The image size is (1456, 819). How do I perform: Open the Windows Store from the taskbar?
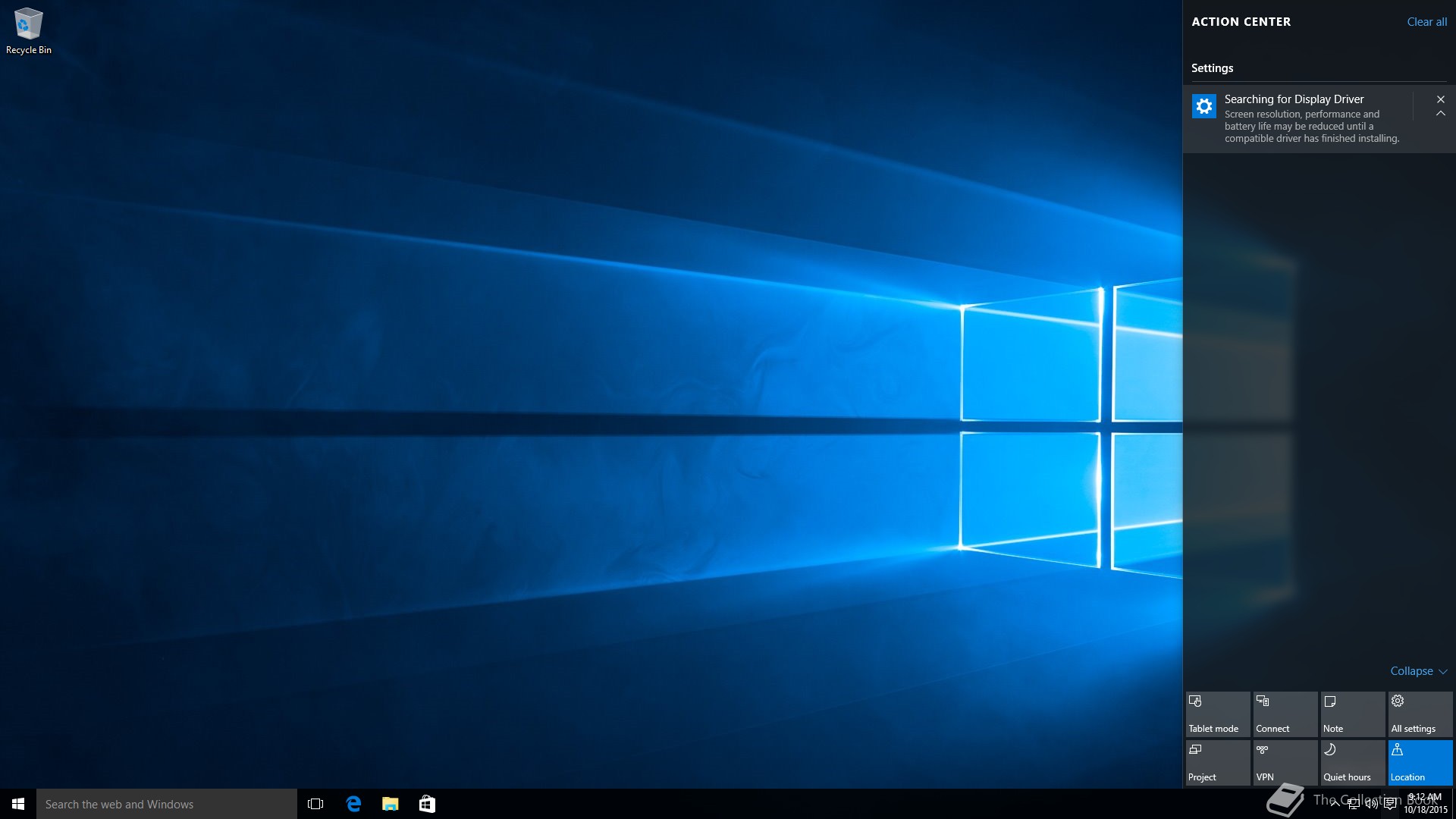[427, 804]
